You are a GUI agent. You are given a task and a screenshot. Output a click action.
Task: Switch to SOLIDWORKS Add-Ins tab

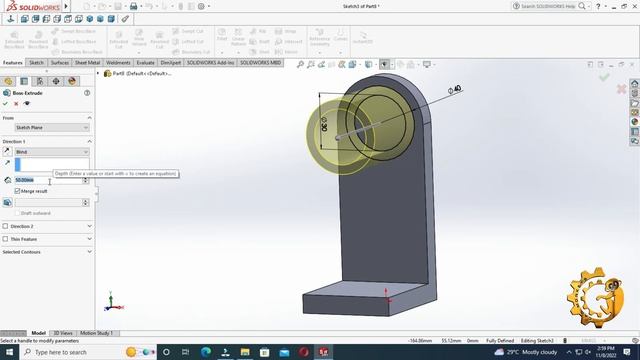tap(210, 62)
